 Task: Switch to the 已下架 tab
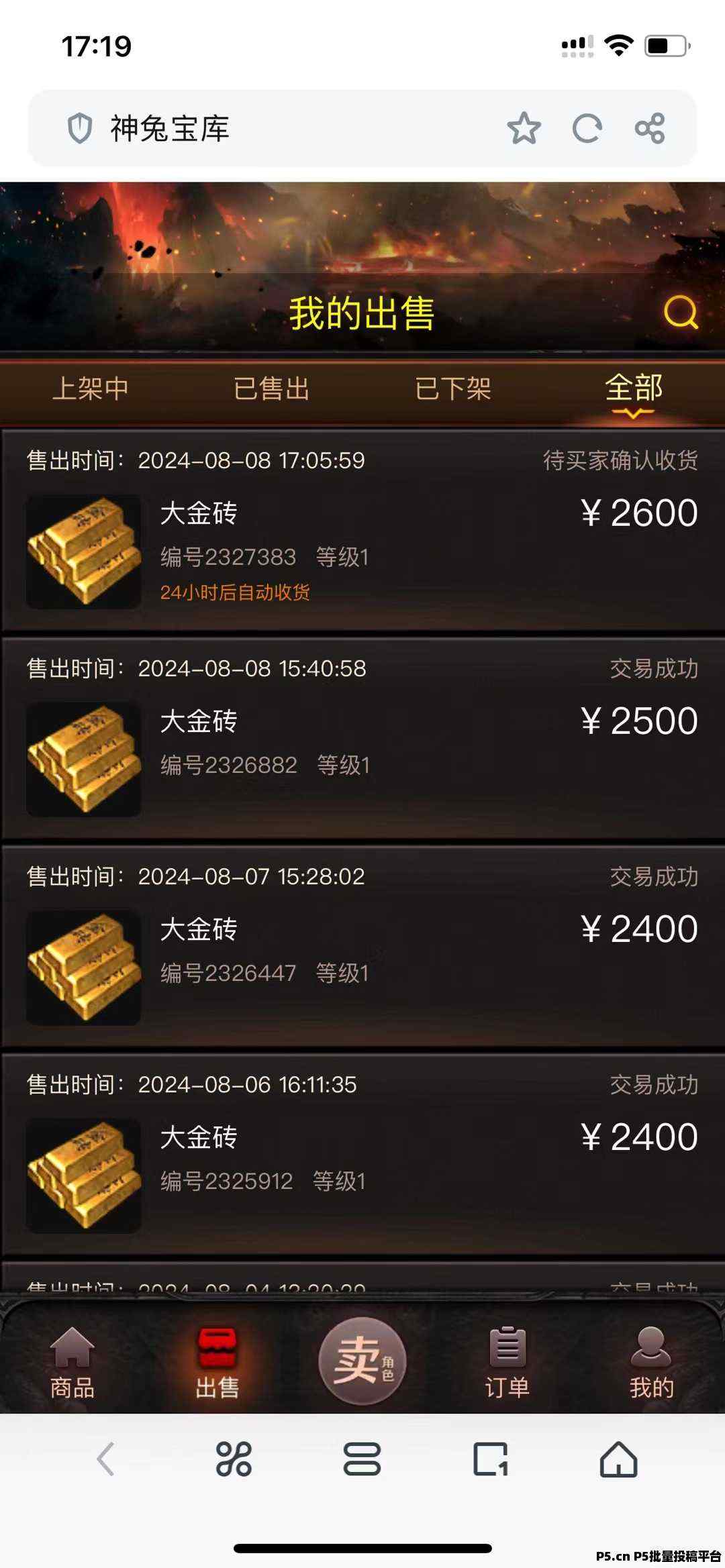[x=453, y=388]
